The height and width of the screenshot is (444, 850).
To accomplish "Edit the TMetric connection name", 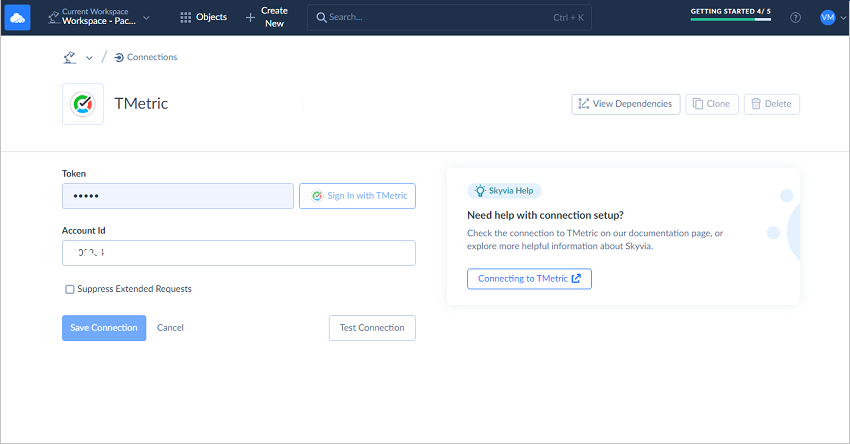I will [141, 104].
